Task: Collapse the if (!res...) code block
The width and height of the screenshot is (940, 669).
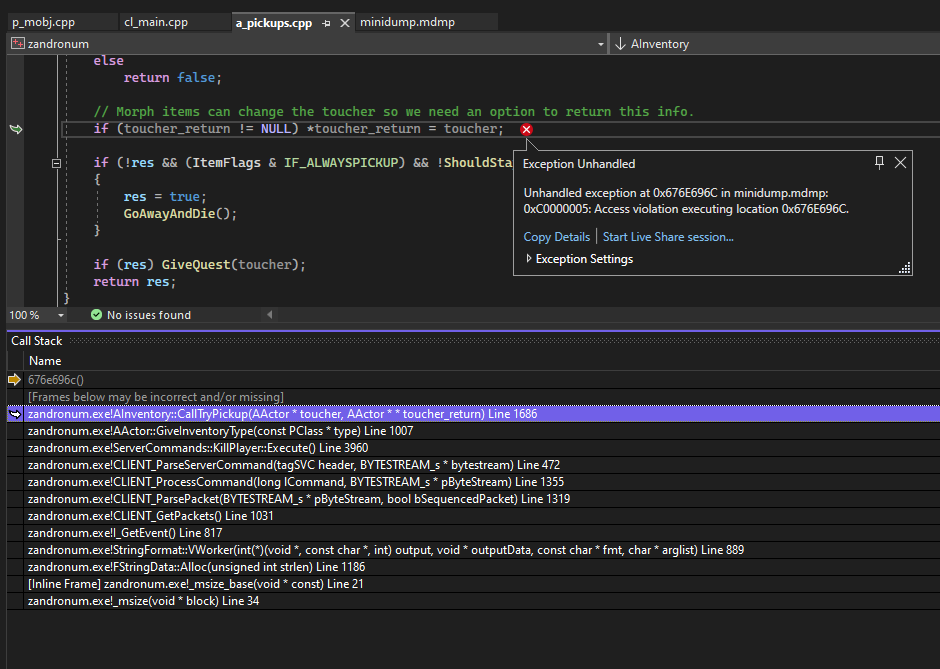Action: click(57, 163)
